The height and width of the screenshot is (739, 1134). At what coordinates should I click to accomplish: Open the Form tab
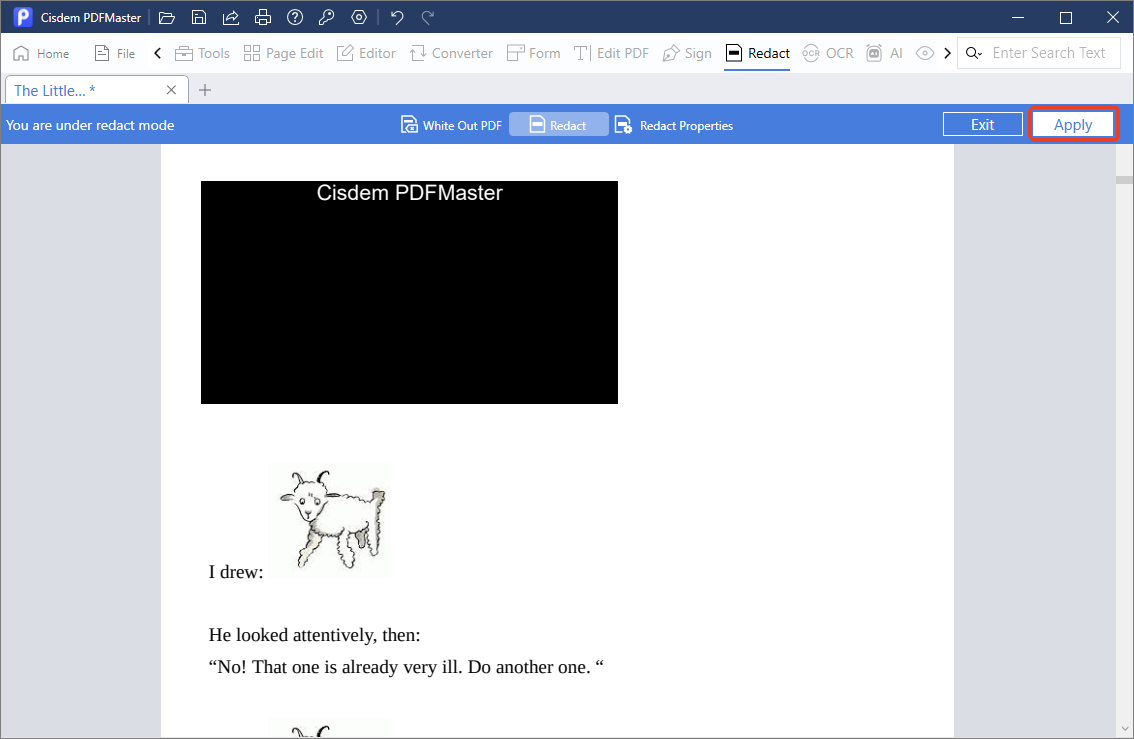(x=534, y=54)
